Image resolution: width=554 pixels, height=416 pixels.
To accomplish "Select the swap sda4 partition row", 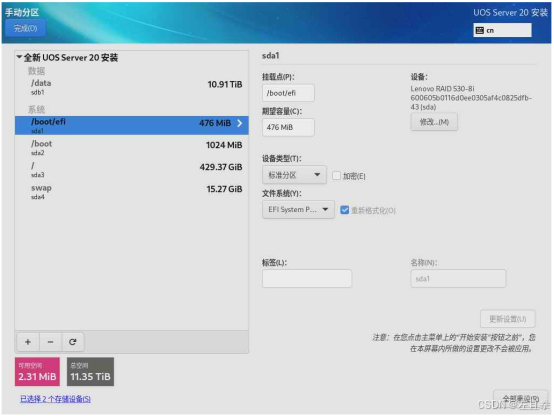I will pyautogui.click(x=132, y=191).
